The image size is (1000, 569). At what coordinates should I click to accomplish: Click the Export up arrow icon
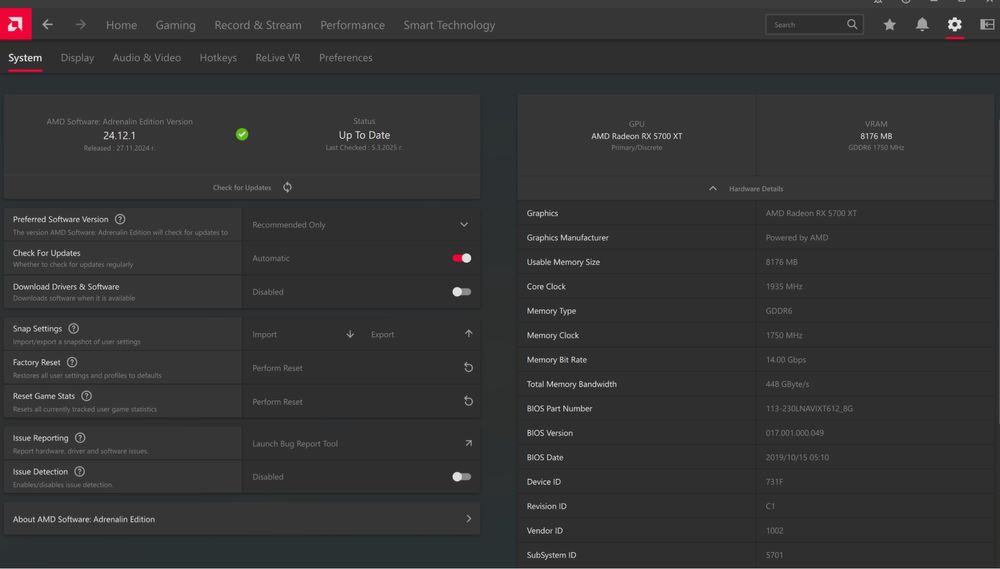coord(469,334)
